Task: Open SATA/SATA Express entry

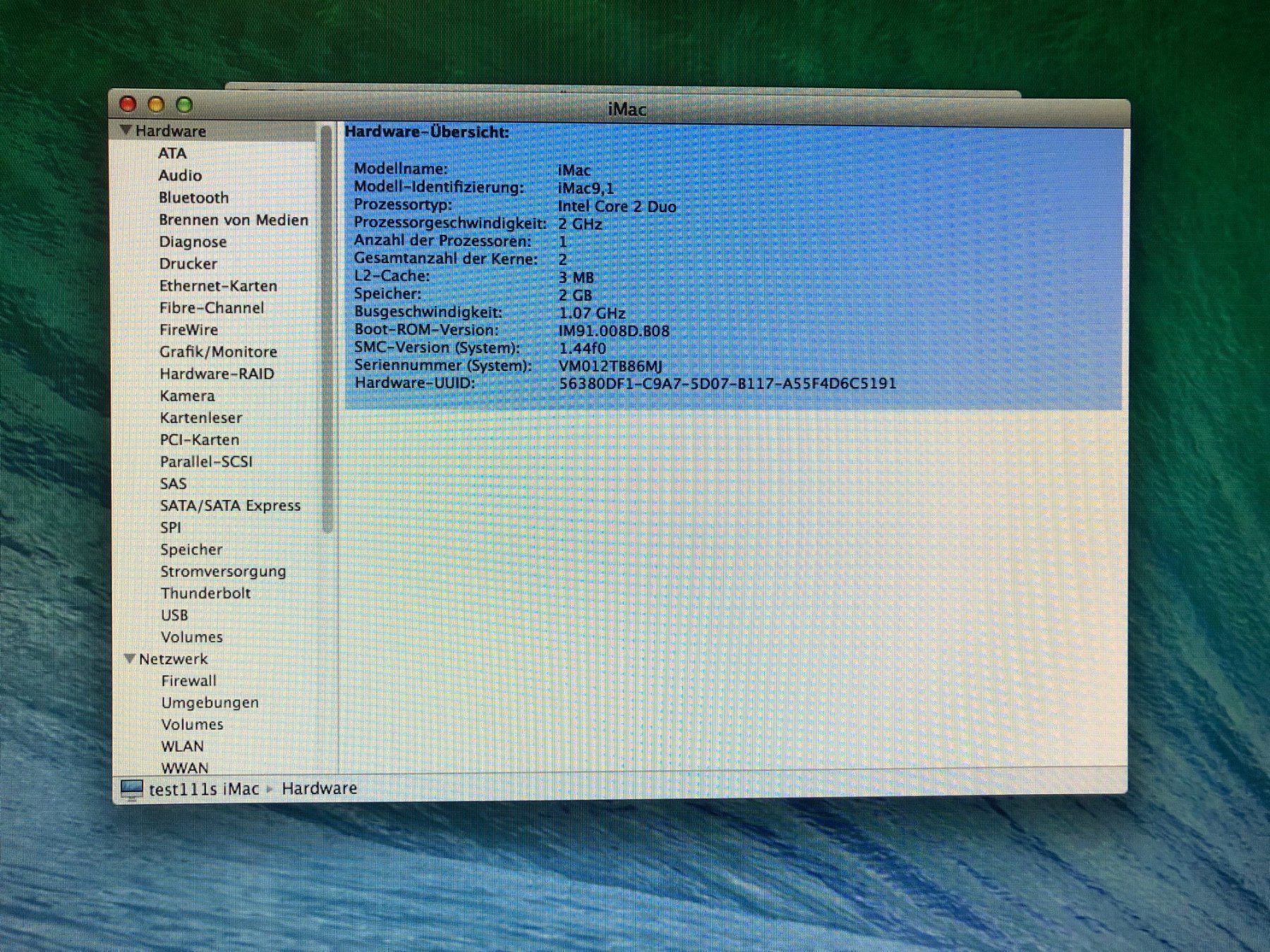Action: pos(230,505)
